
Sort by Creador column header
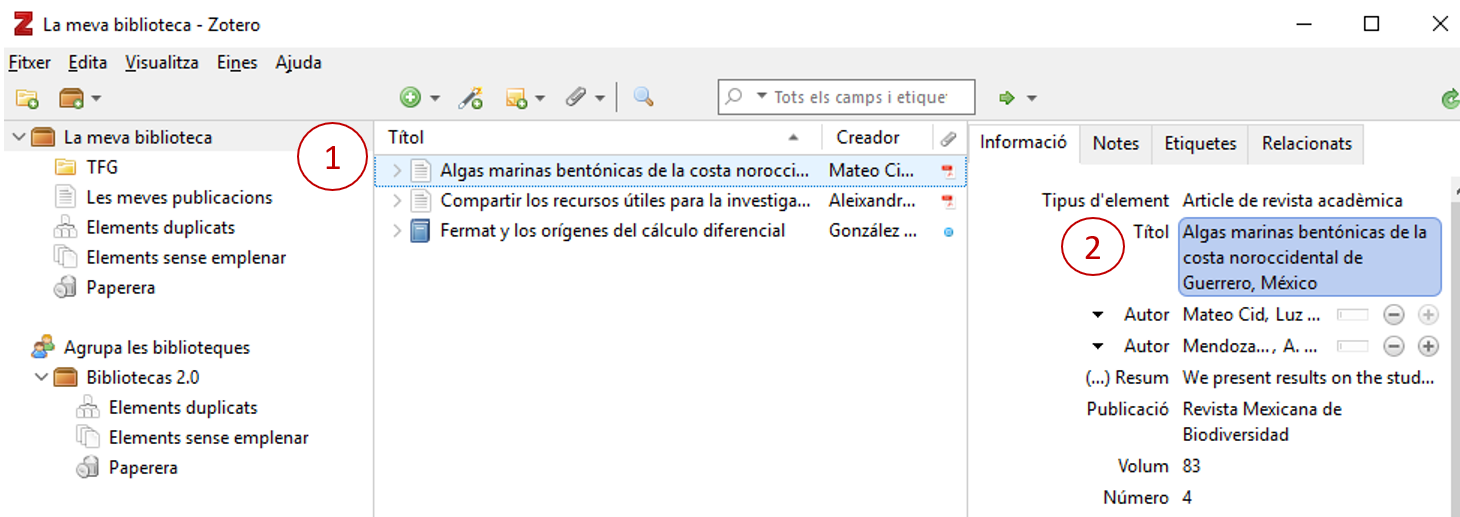876,137
